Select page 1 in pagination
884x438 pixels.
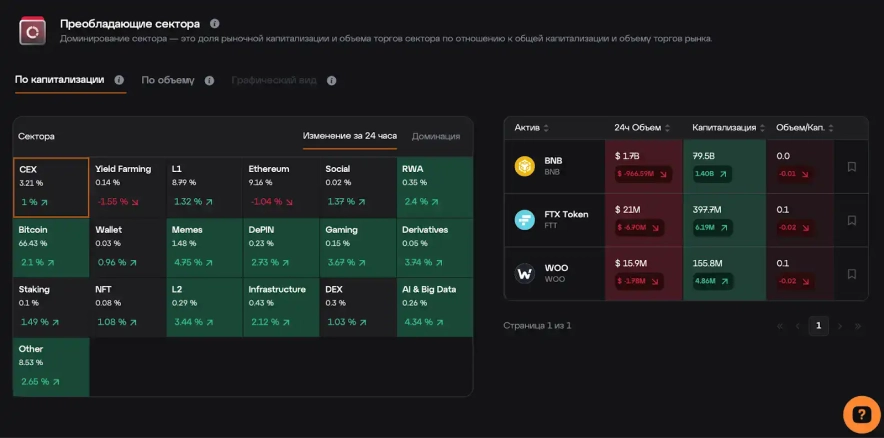tap(818, 325)
